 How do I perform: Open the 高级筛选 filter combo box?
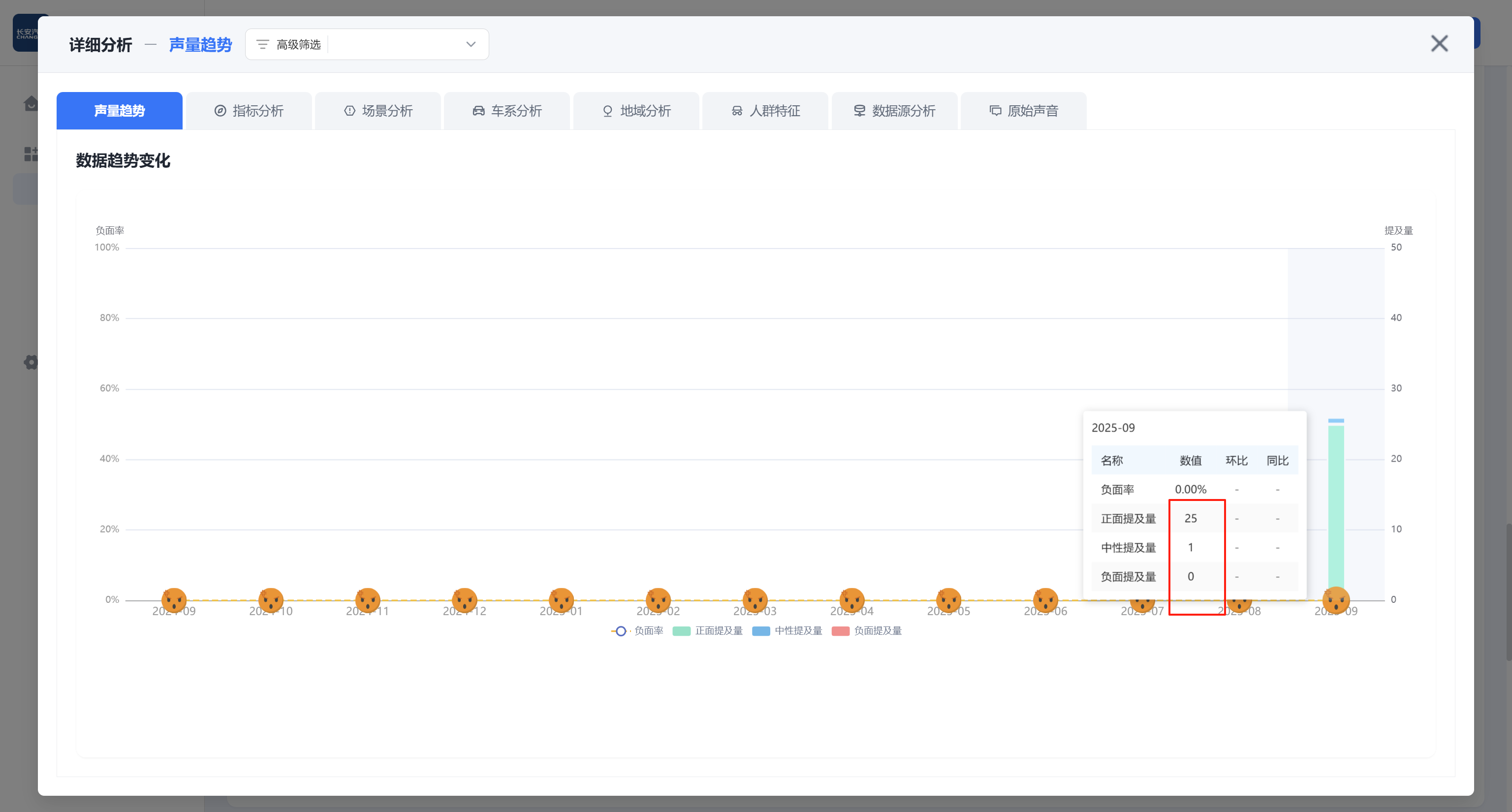click(x=399, y=45)
